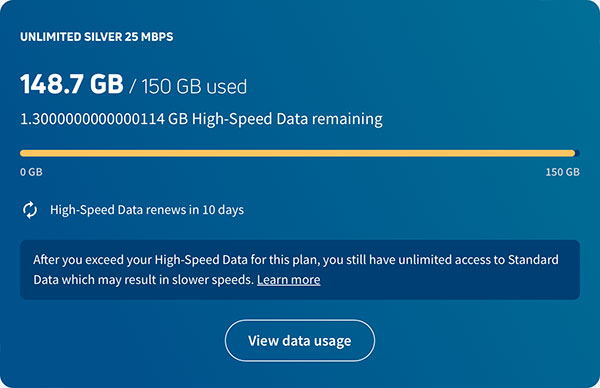Click the Standard Data notice box

[x=300, y=270]
